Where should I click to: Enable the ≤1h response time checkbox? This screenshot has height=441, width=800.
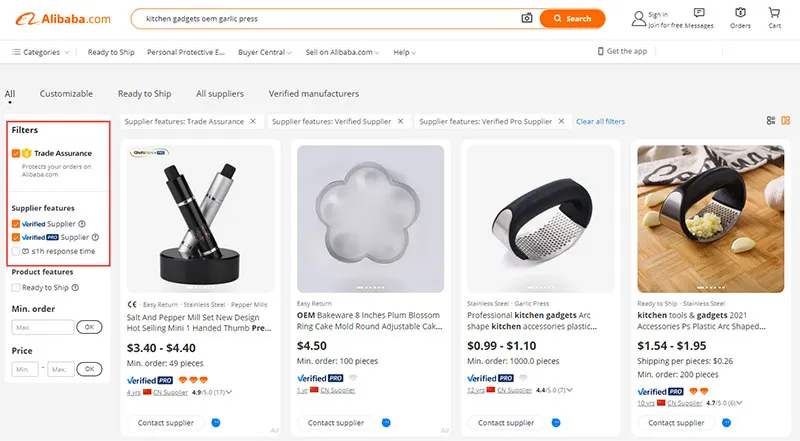point(16,251)
